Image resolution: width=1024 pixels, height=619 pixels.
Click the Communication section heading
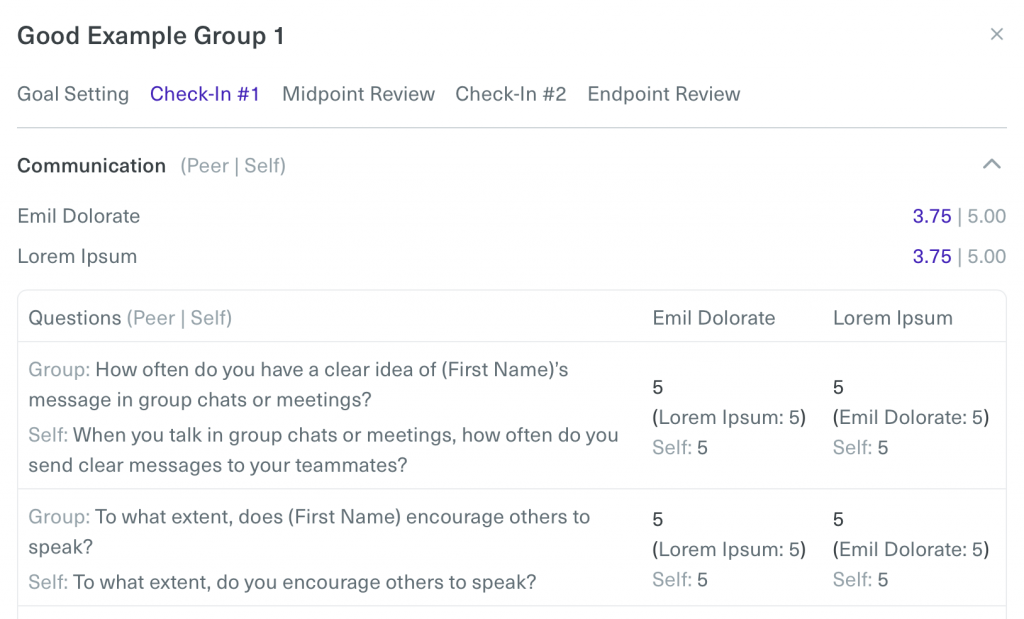(91, 166)
